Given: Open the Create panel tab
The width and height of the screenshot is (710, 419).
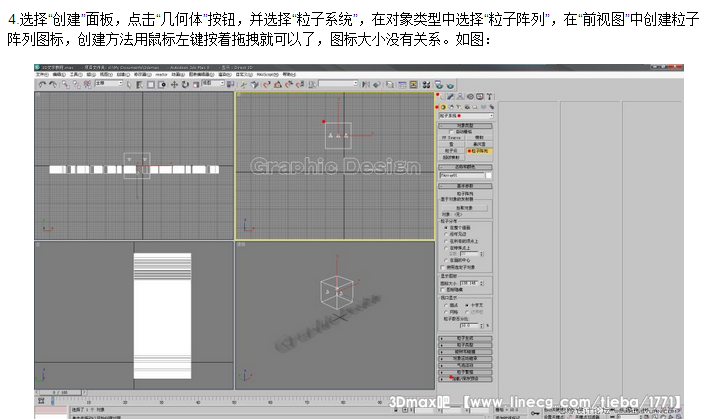Looking at the screenshot, I should tap(441, 98).
